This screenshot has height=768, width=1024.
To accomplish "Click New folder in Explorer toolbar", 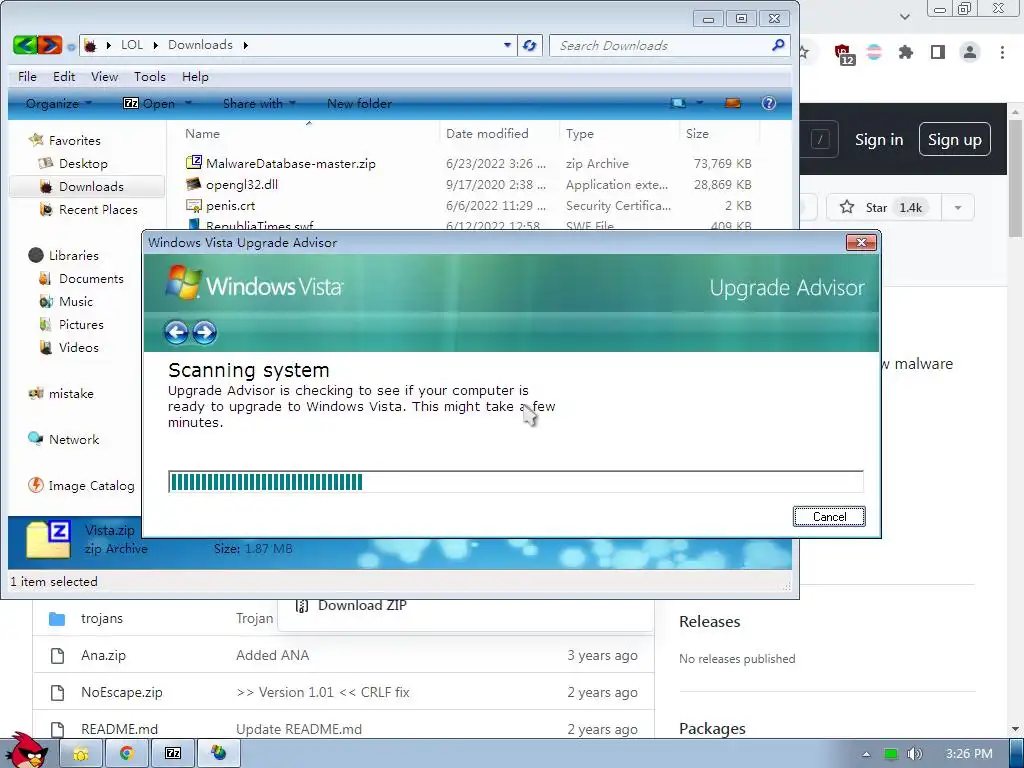I will coord(359,103).
